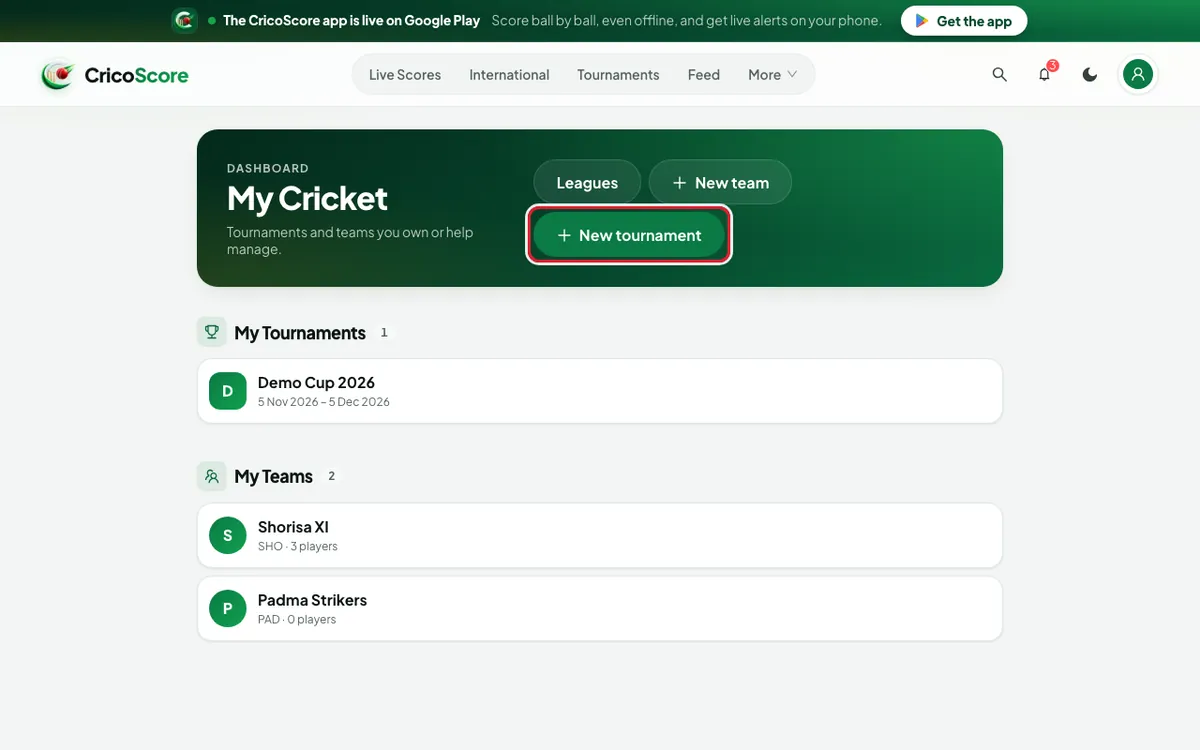The height and width of the screenshot is (750, 1200).
Task: Click the My Tournaments heading
Action: (300, 333)
